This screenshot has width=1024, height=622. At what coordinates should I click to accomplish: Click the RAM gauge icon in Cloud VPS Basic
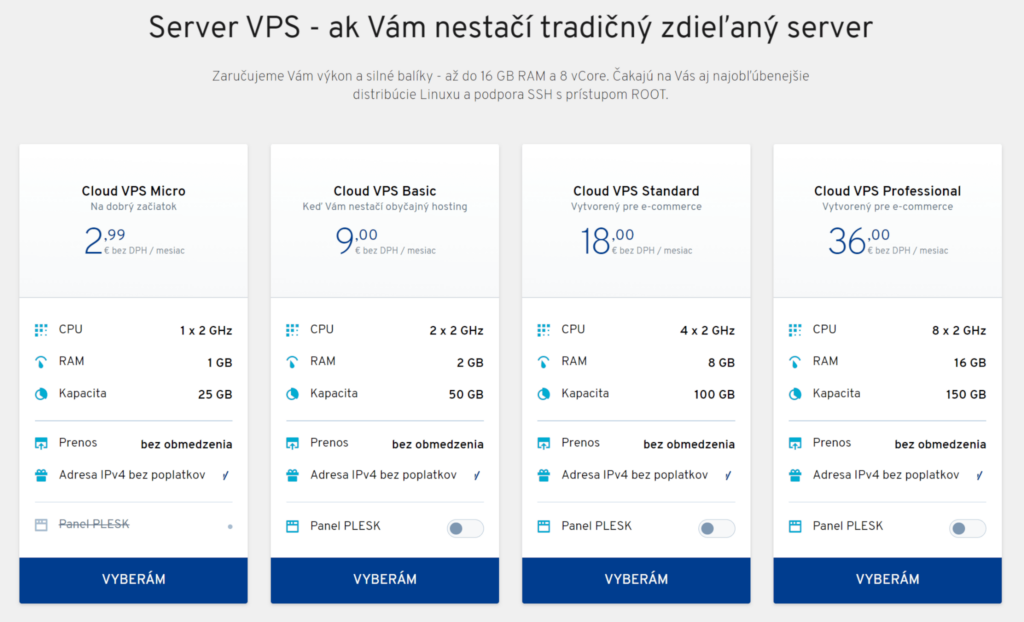click(292, 362)
